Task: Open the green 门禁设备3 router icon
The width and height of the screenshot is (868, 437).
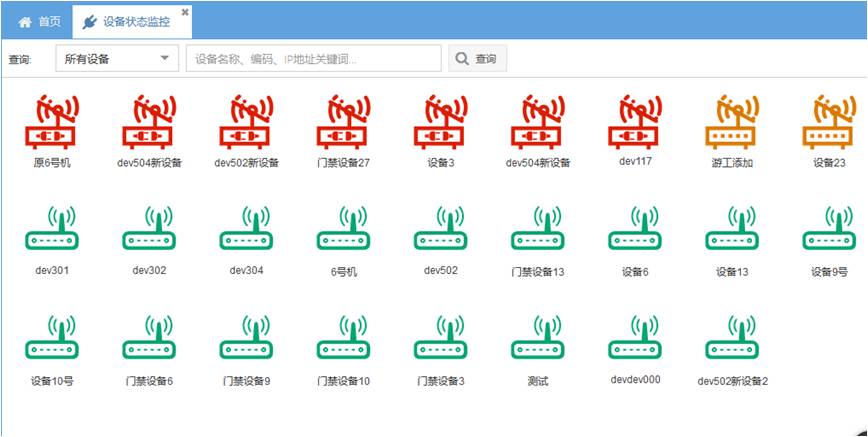Action: [440, 337]
